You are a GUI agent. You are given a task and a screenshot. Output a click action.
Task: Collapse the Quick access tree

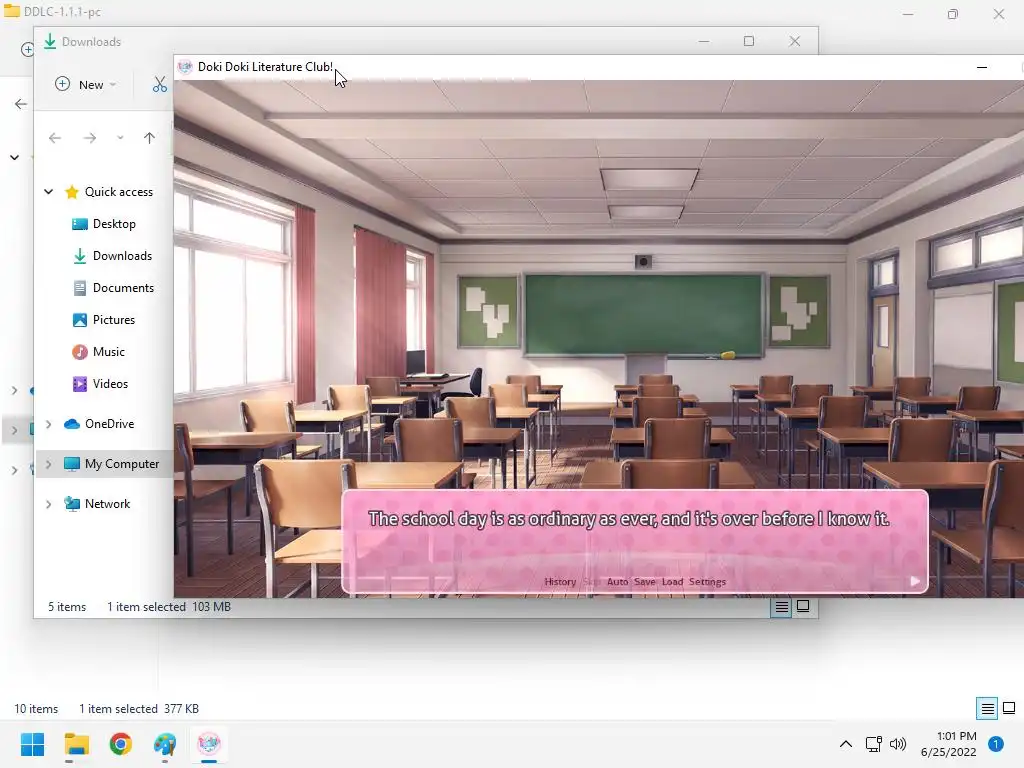48,191
